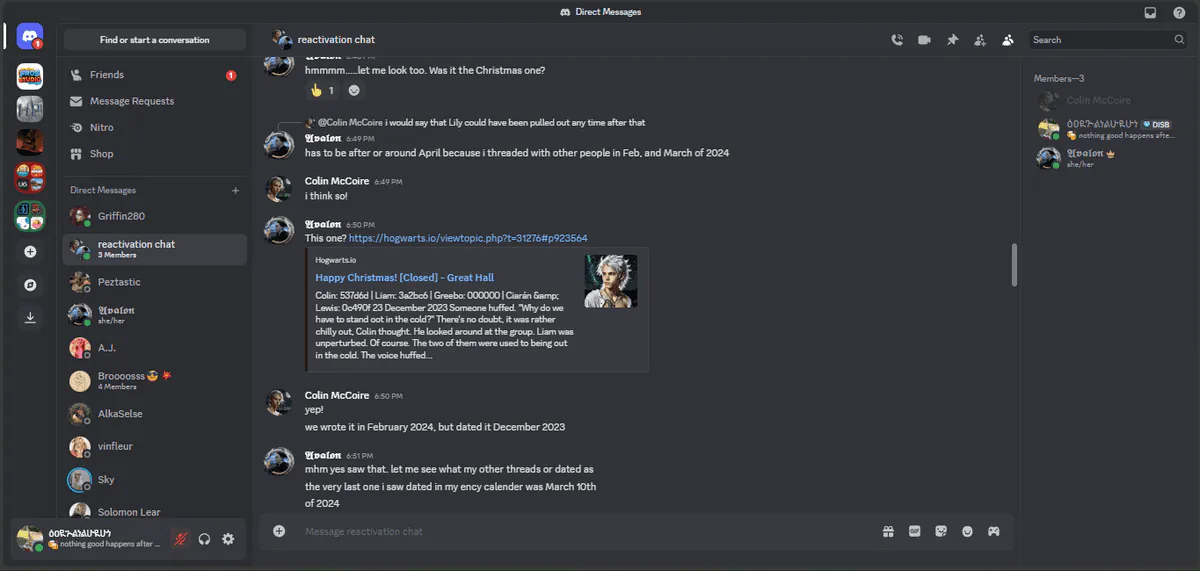Click the chat scrollbar thumb

[1016, 264]
